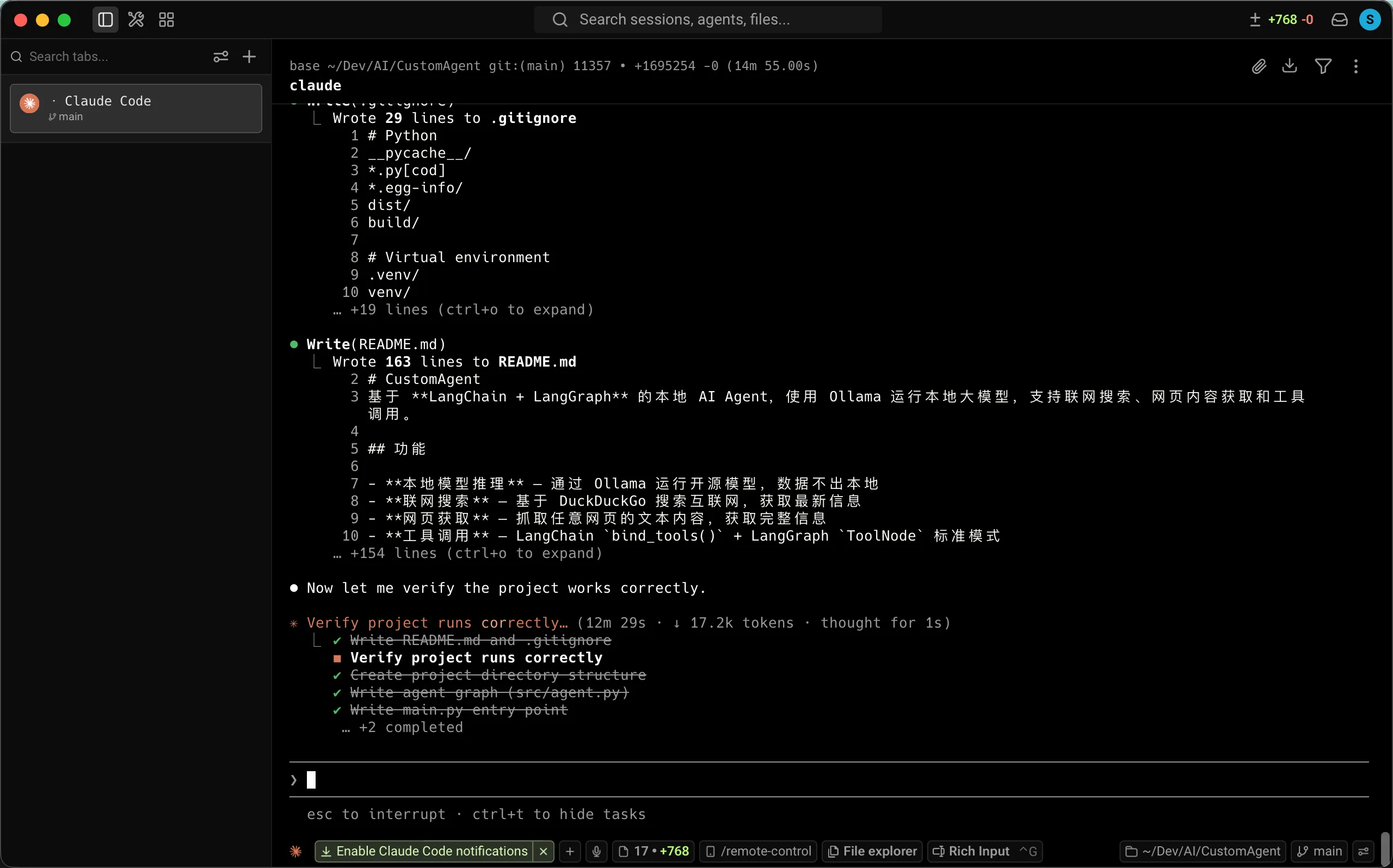Expand the +2 completed tasks list
1393x868 pixels.
[403, 727]
